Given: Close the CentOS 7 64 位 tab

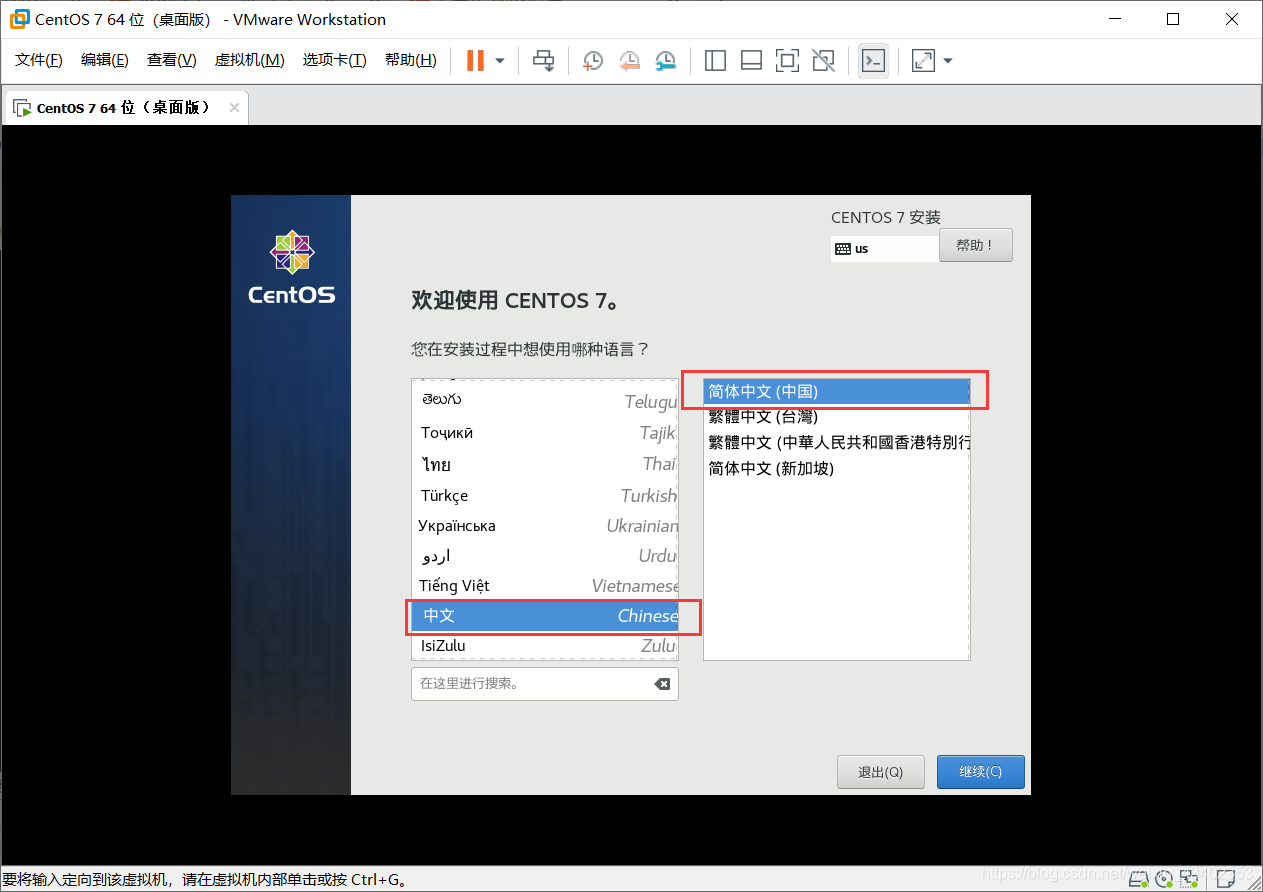Looking at the screenshot, I should [x=234, y=108].
